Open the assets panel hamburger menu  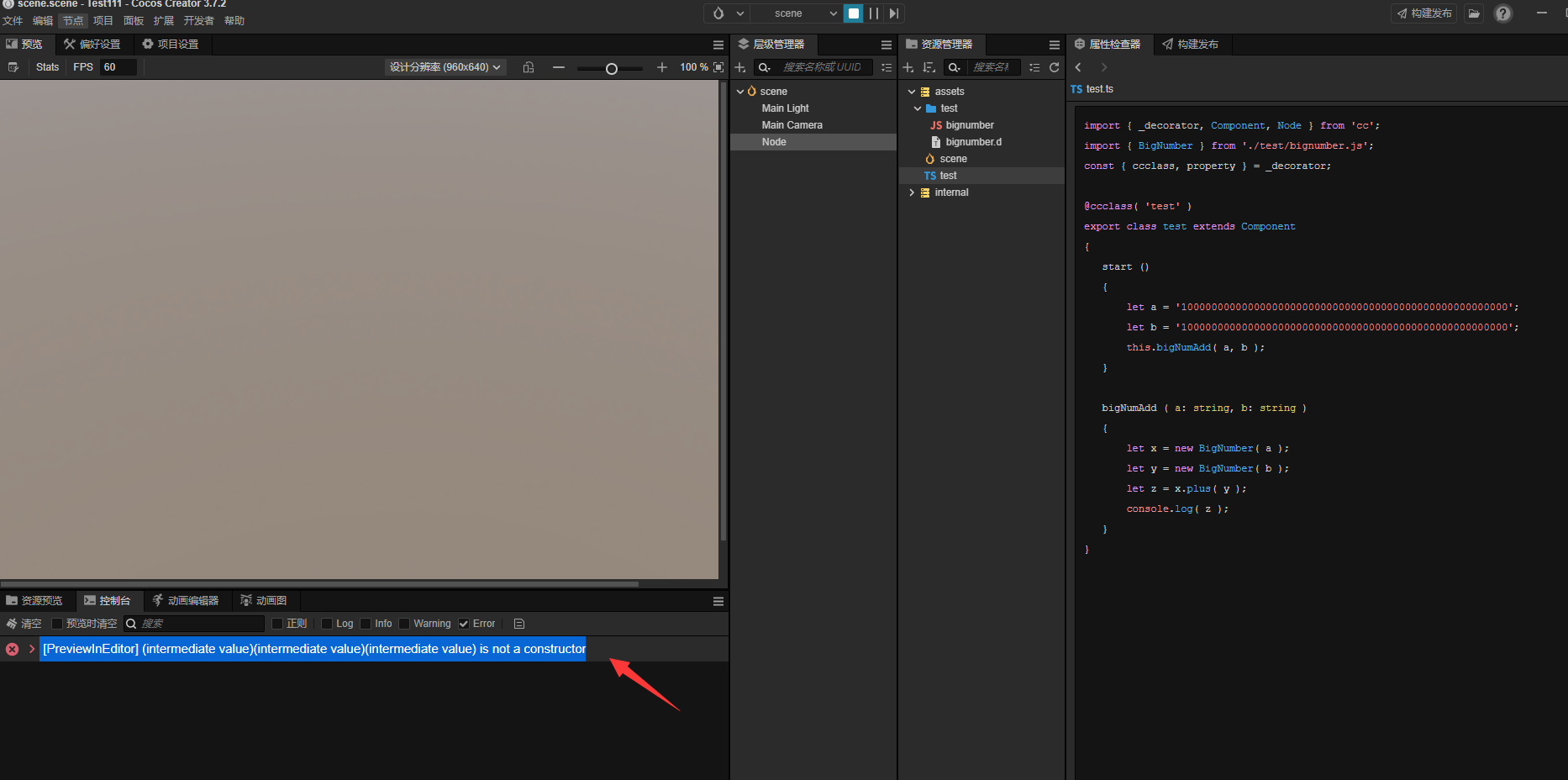click(1055, 45)
